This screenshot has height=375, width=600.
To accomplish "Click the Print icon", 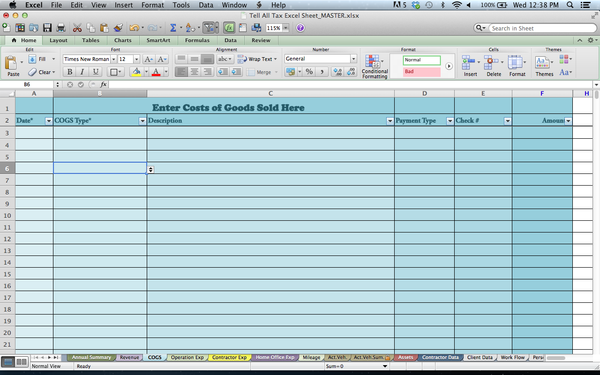I will [61, 28].
